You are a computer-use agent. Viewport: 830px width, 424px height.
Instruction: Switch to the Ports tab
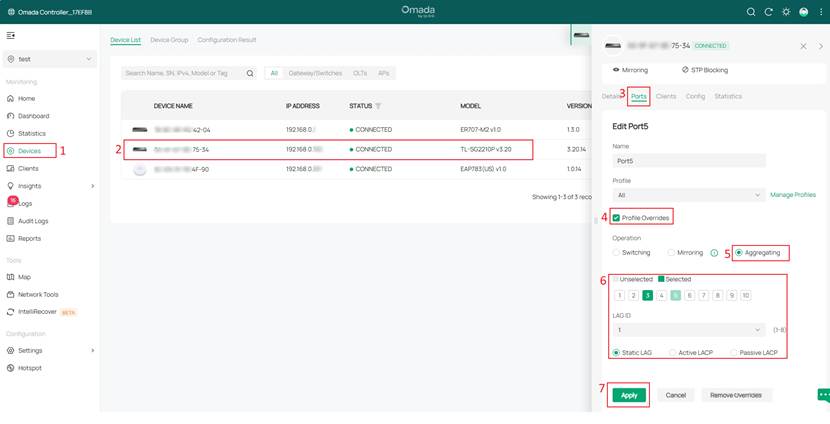638,96
